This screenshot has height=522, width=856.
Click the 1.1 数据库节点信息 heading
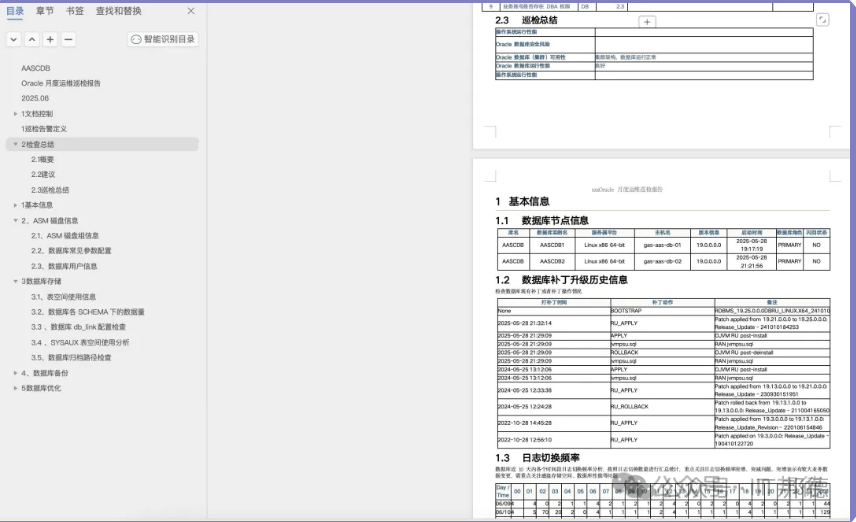[x=542, y=221]
